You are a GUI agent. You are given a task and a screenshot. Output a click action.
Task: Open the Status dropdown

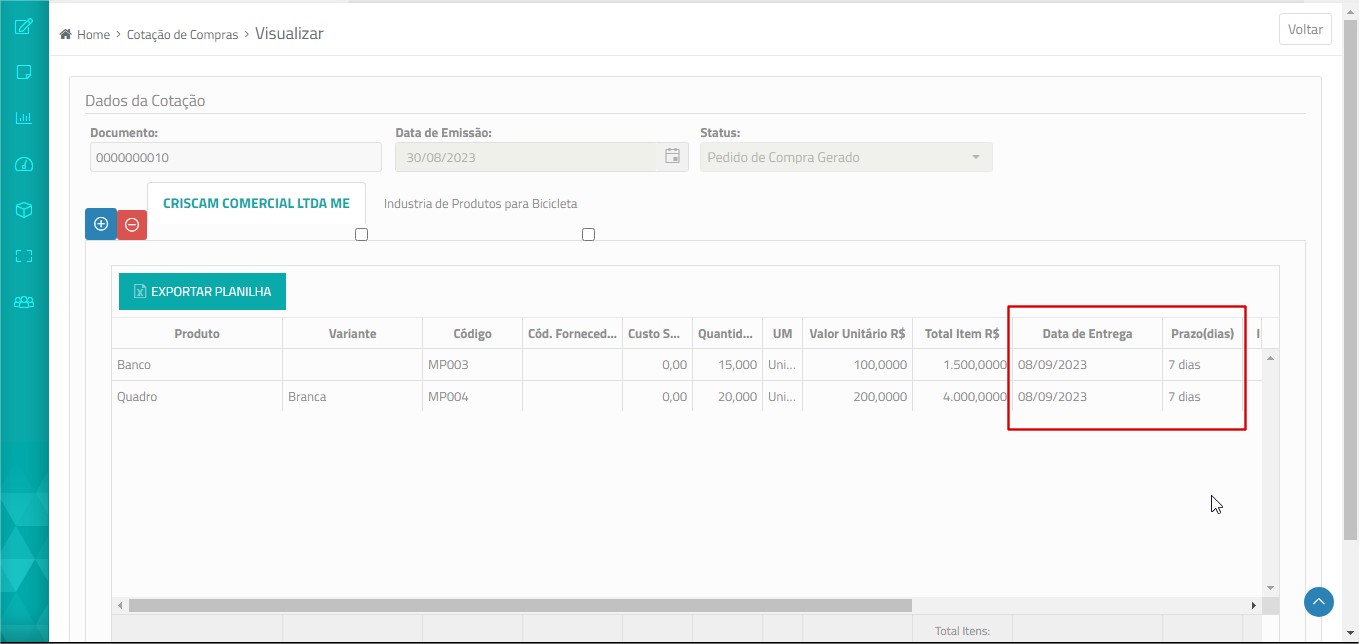(846, 157)
